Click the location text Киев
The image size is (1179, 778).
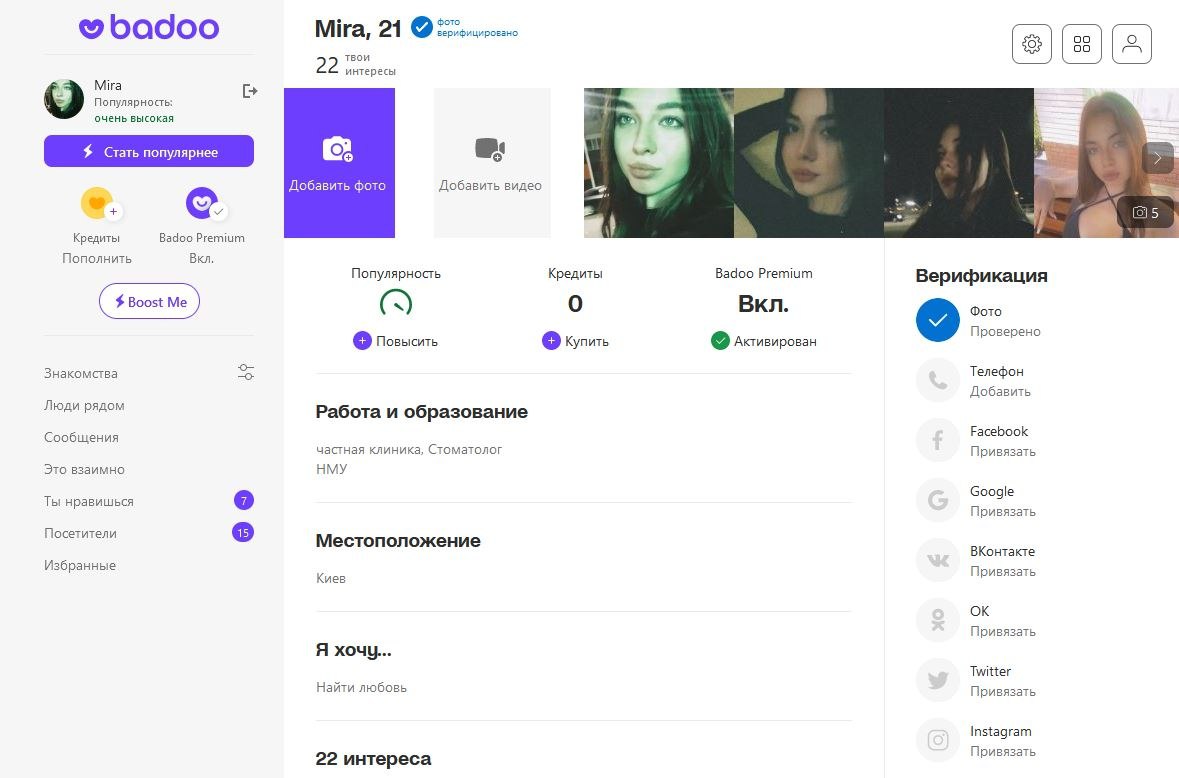click(331, 578)
